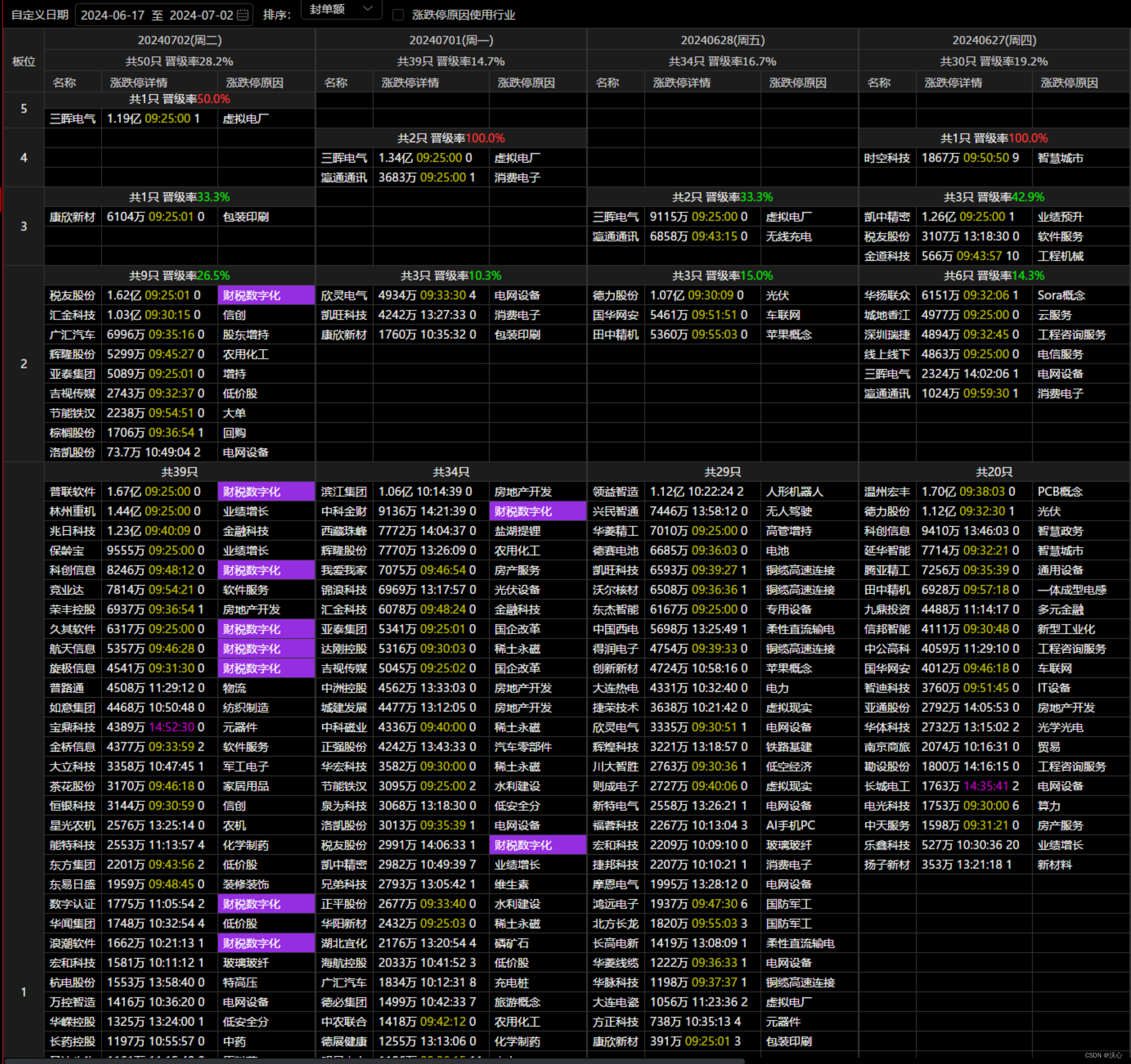Screen dimensions: 1131x1064
Task: Click the 无线充电 reason cell
Action: 789,237
